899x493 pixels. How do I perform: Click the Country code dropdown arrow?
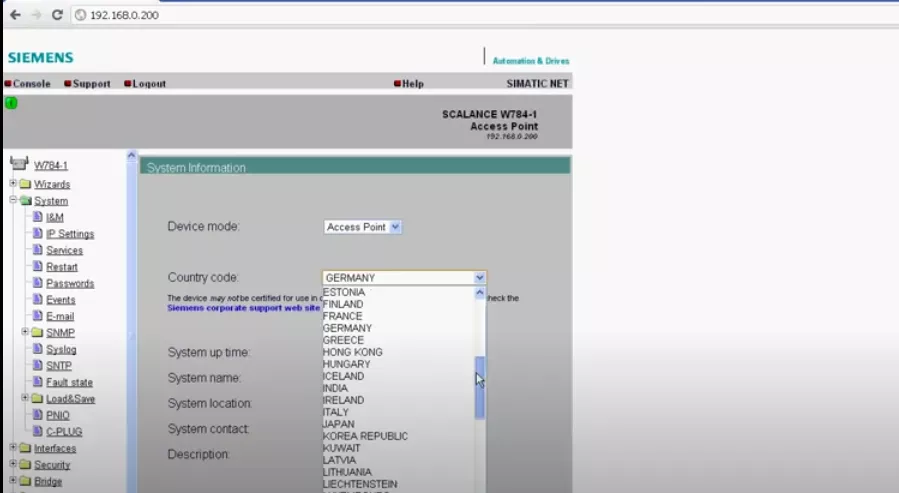click(x=479, y=277)
